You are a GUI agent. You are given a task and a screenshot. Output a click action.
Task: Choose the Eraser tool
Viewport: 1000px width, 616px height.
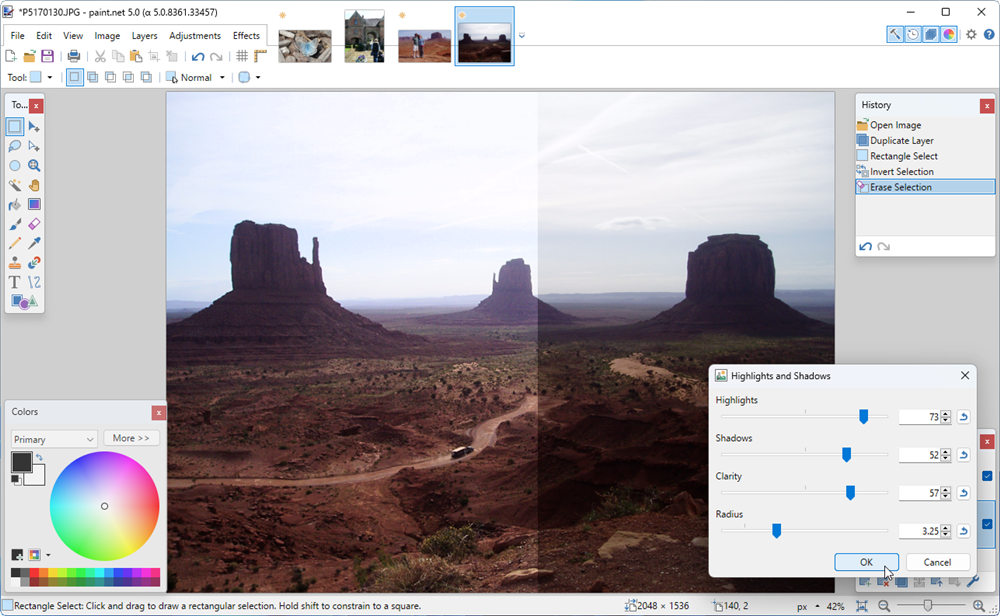click(34, 224)
